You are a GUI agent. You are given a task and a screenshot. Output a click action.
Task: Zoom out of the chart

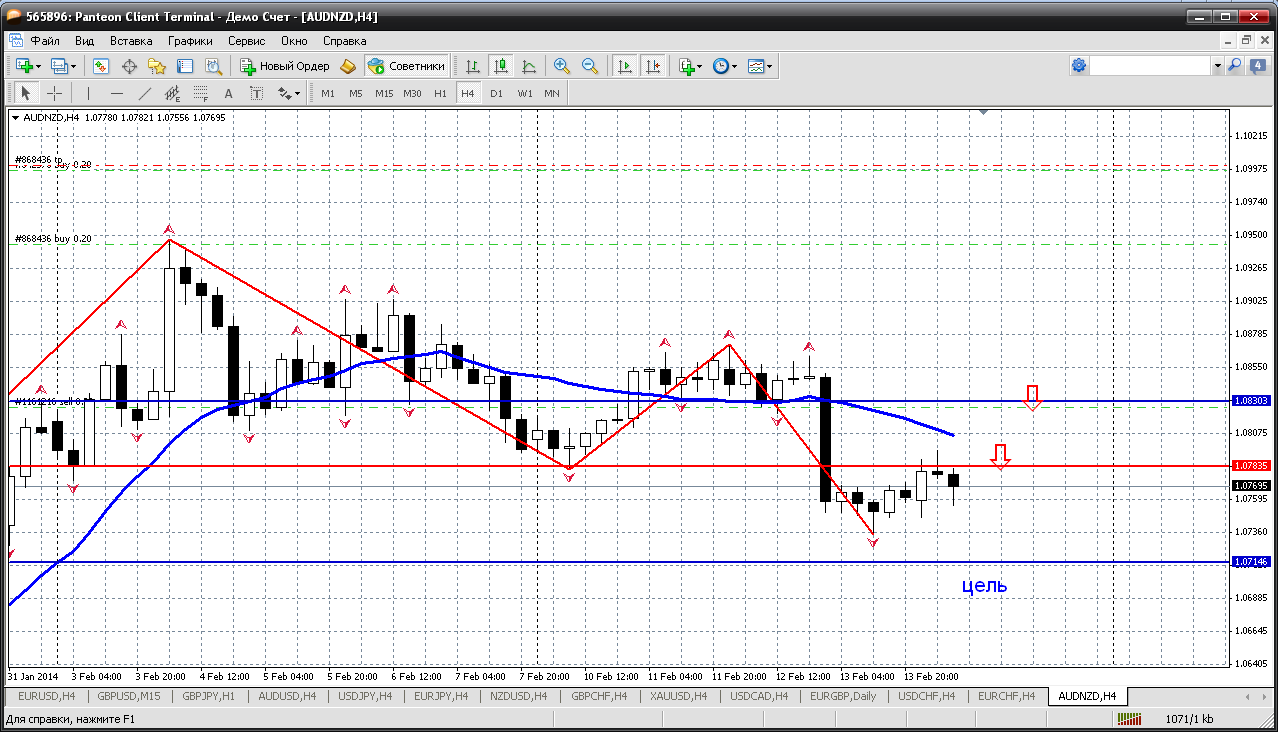pos(590,66)
